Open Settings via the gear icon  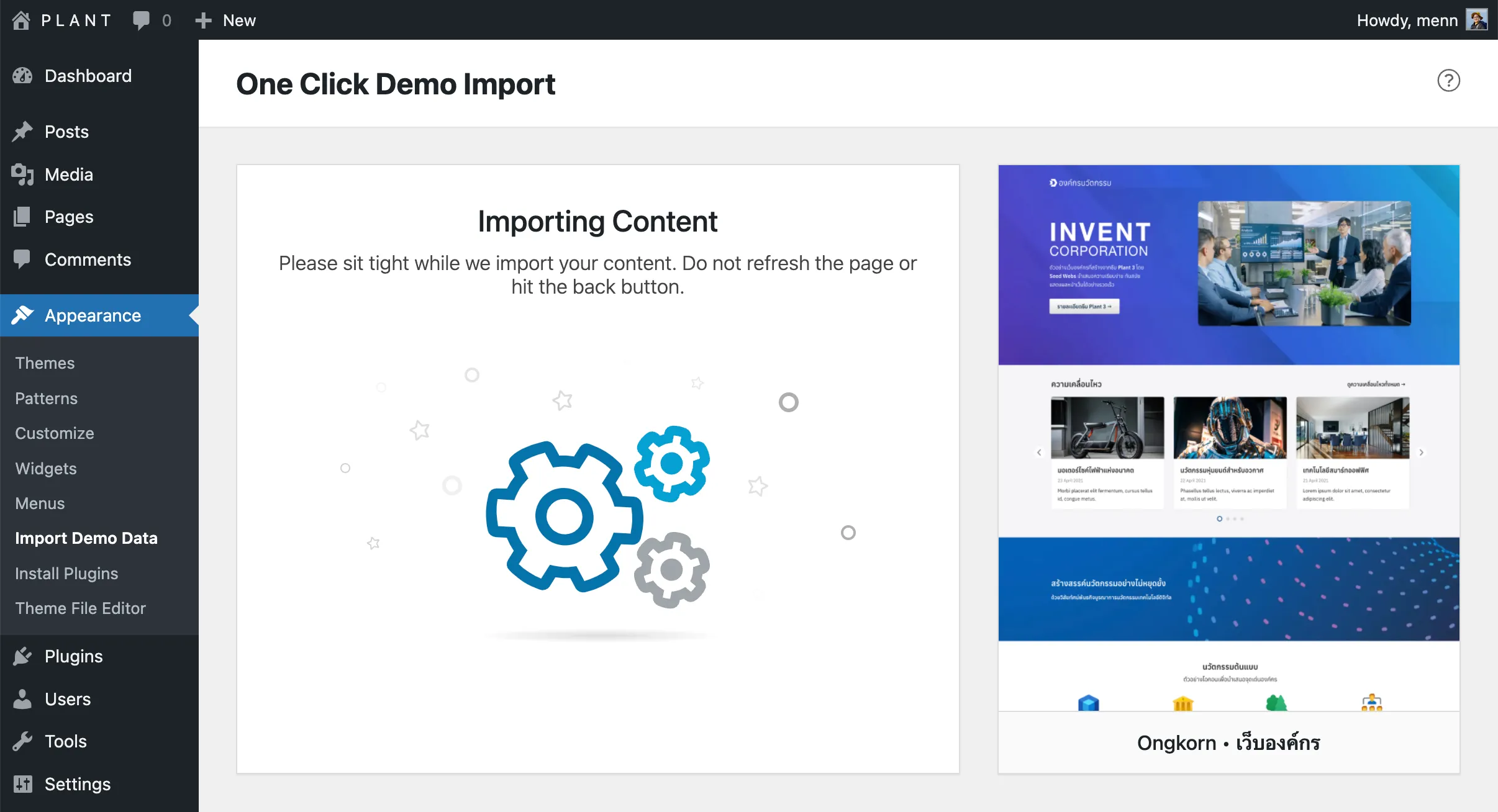(x=23, y=783)
